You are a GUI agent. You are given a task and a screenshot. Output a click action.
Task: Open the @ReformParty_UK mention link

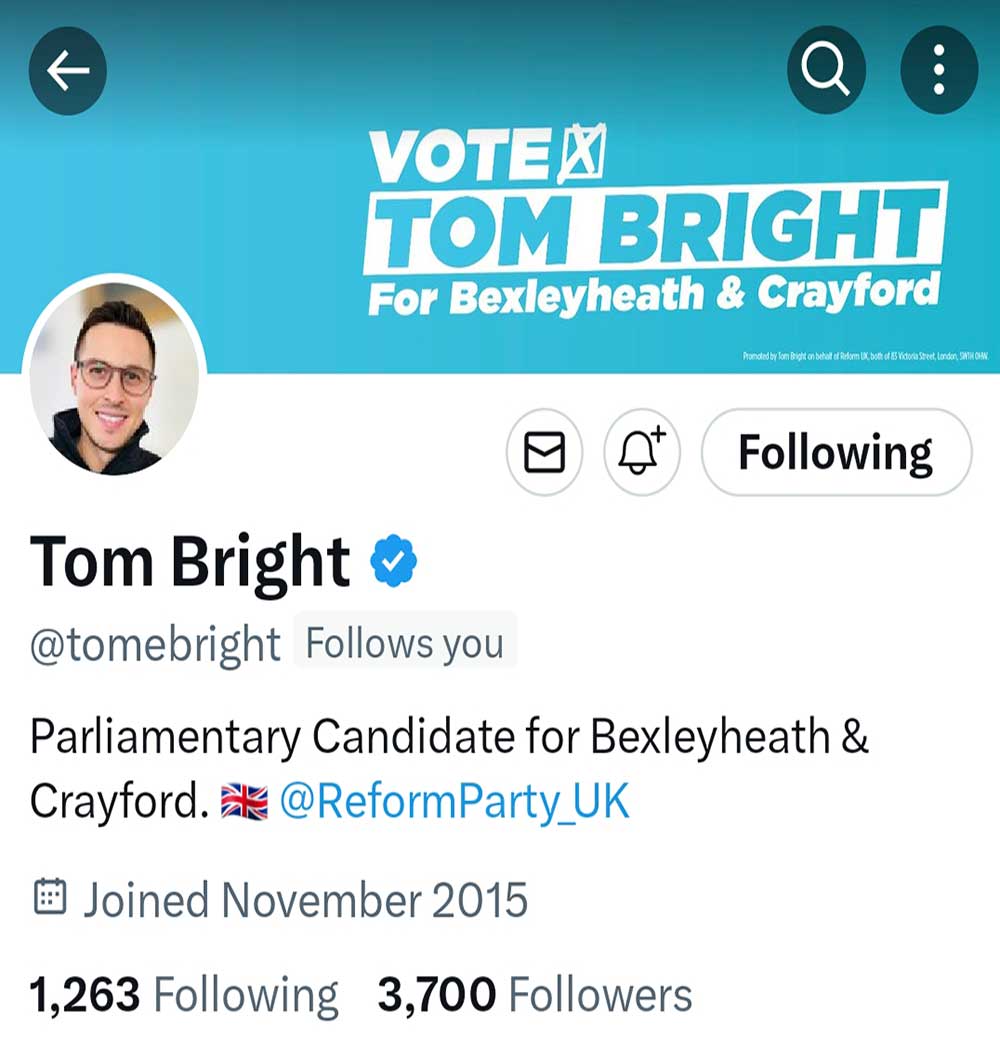click(x=455, y=801)
